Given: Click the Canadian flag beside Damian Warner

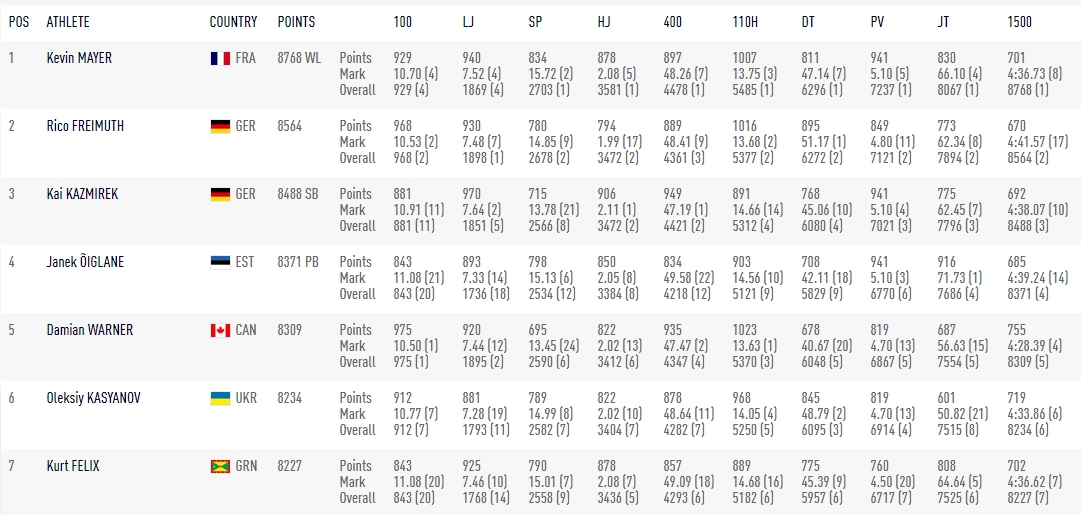Looking at the screenshot, I should coord(220,330).
